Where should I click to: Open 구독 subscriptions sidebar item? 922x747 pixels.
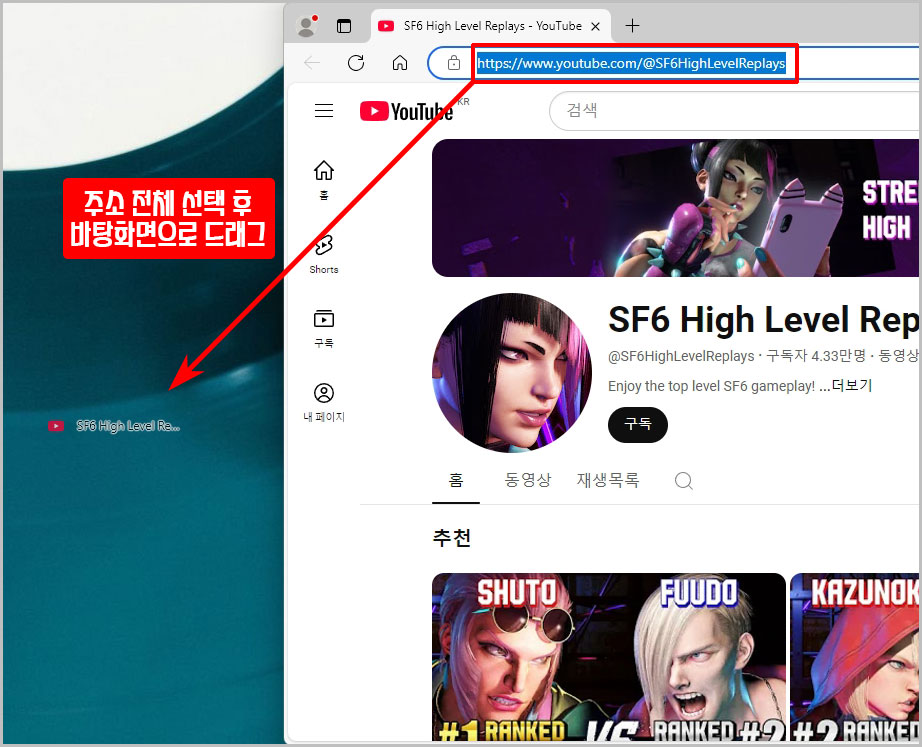coord(324,328)
